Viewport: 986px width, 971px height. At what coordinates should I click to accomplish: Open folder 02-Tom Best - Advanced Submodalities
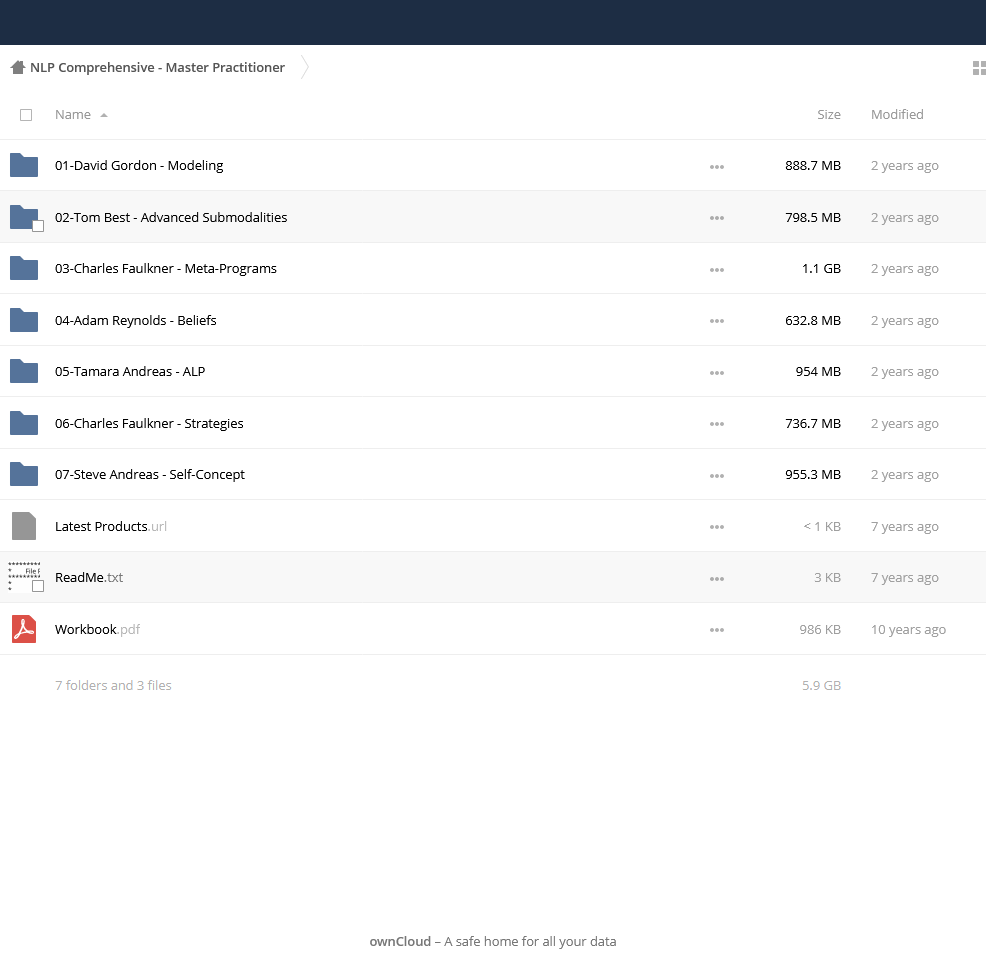(171, 217)
